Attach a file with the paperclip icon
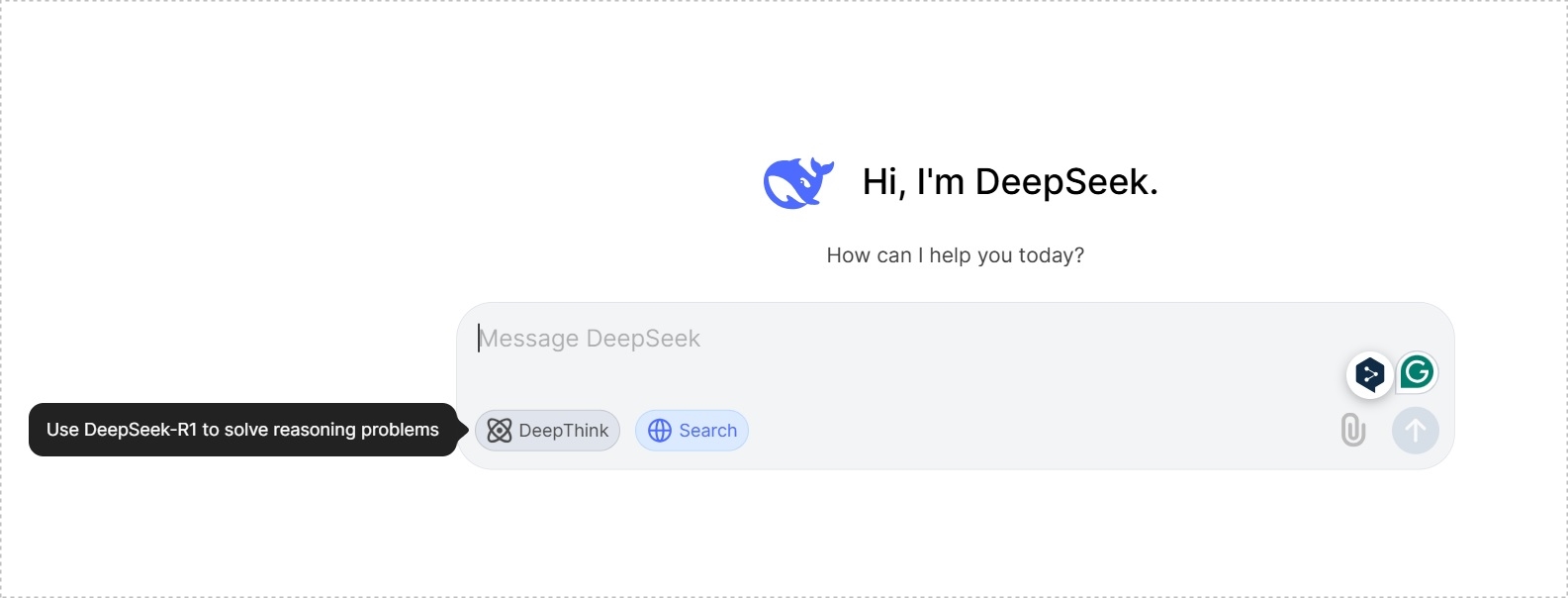 pos(1353,431)
